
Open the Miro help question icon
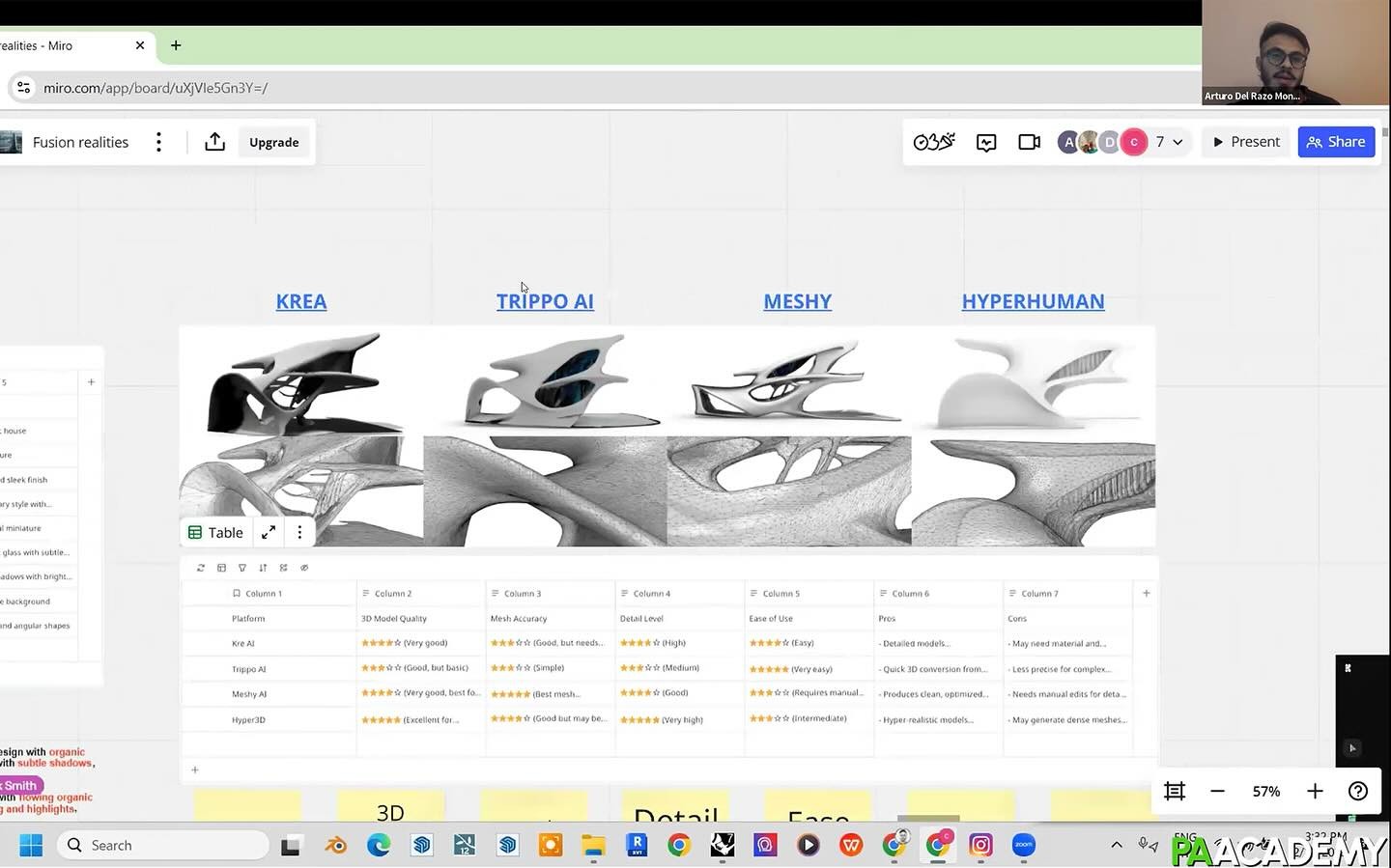tap(1358, 792)
